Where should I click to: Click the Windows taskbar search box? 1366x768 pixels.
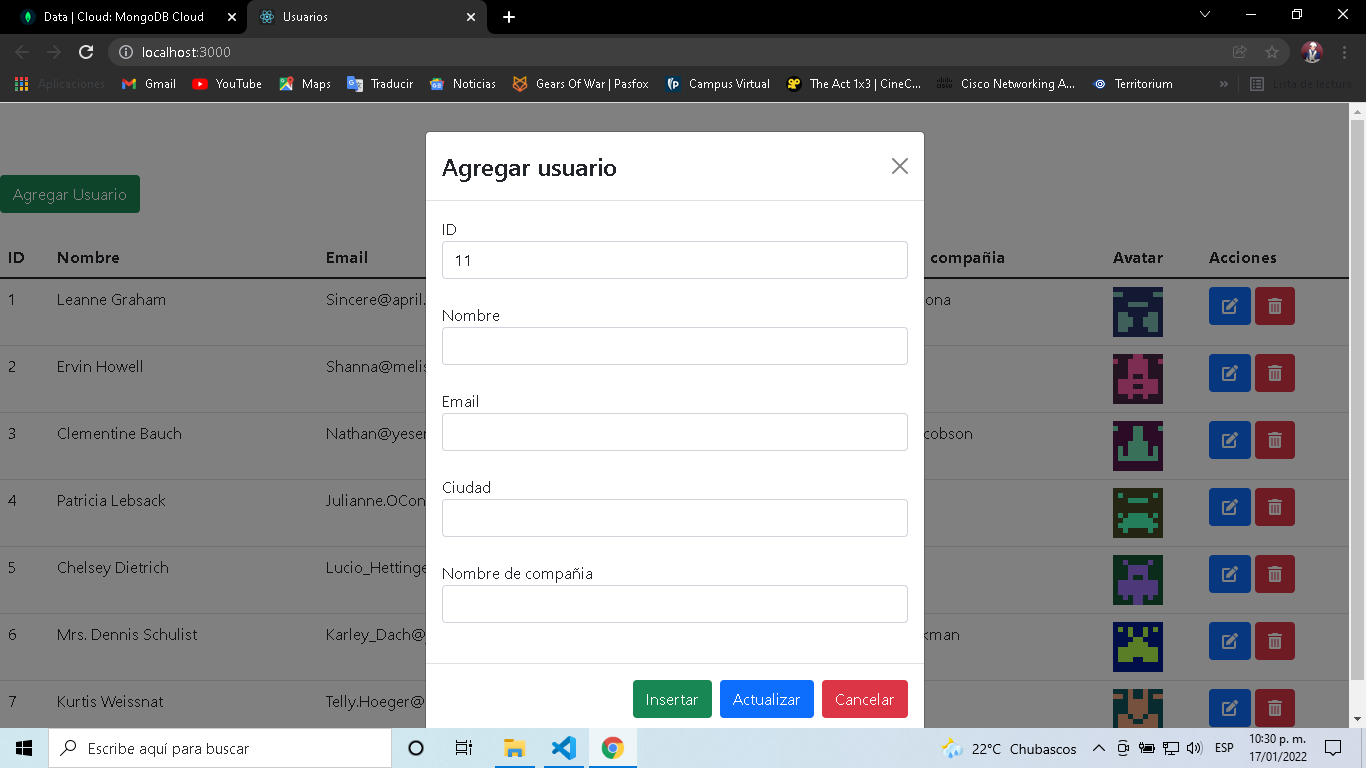click(x=219, y=748)
